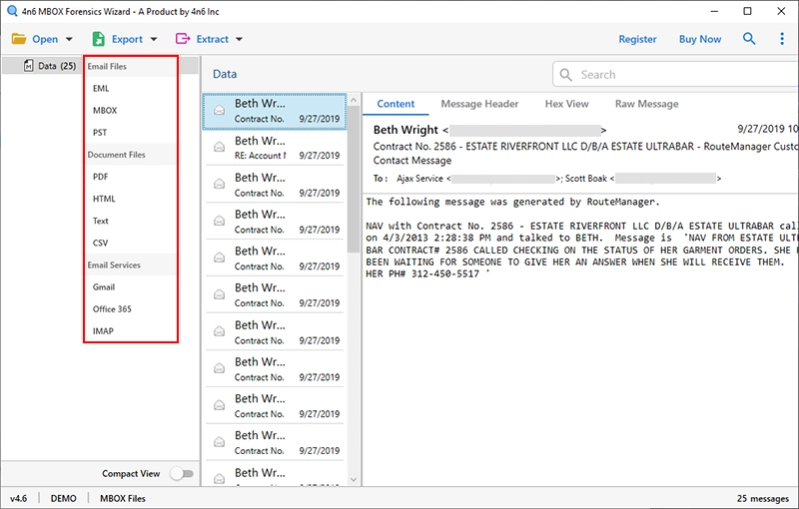Click envelope icon of the selected first email
Image resolution: width=799 pixels, height=509 pixels.
coord(219,110)
